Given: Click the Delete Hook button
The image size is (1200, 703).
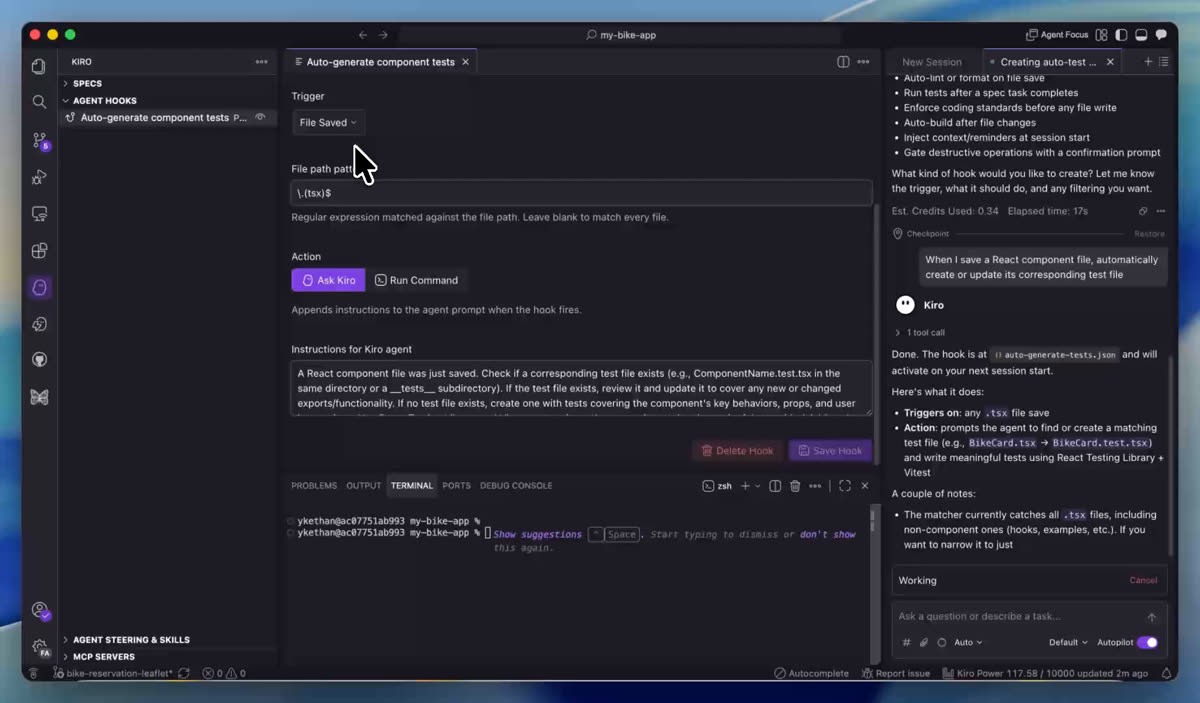Looking at the screenshot, I should pyautogui.click(x=738, y=451).
